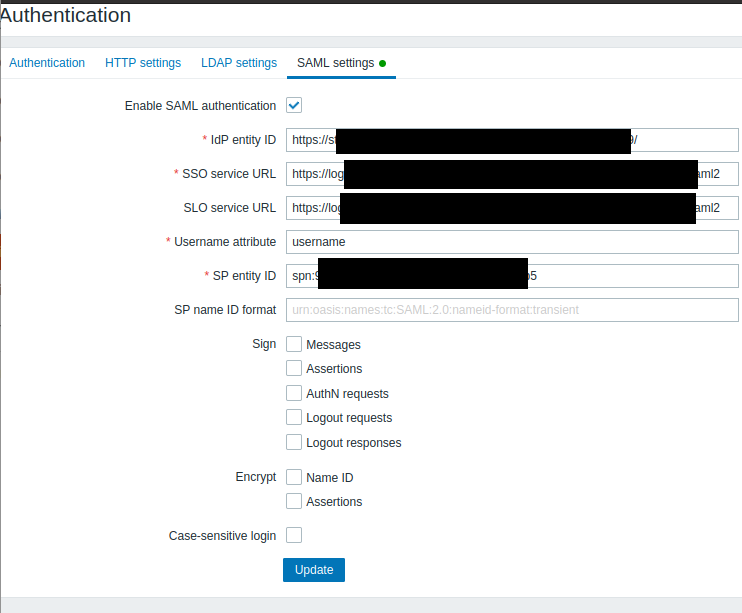Click the Logout requests label

pyautogui.click(x=349, y=418)
